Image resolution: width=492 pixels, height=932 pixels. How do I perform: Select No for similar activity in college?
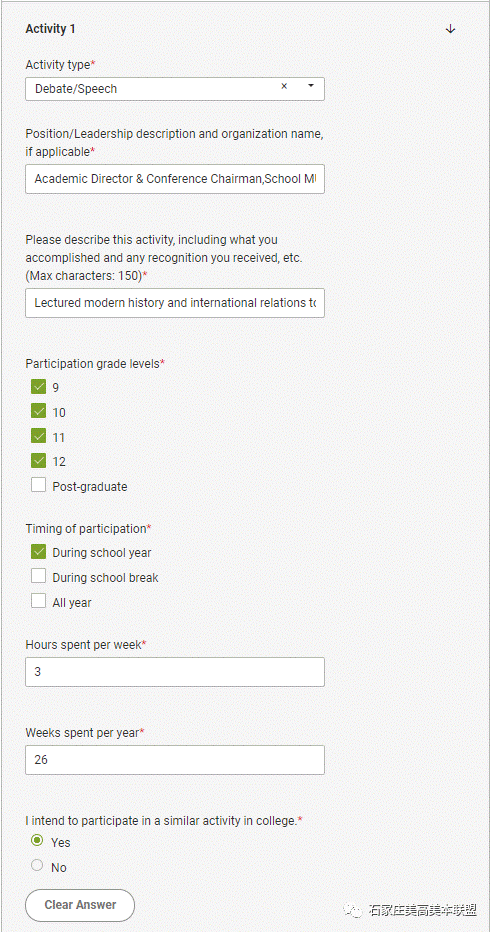click(x=37, y=866)
